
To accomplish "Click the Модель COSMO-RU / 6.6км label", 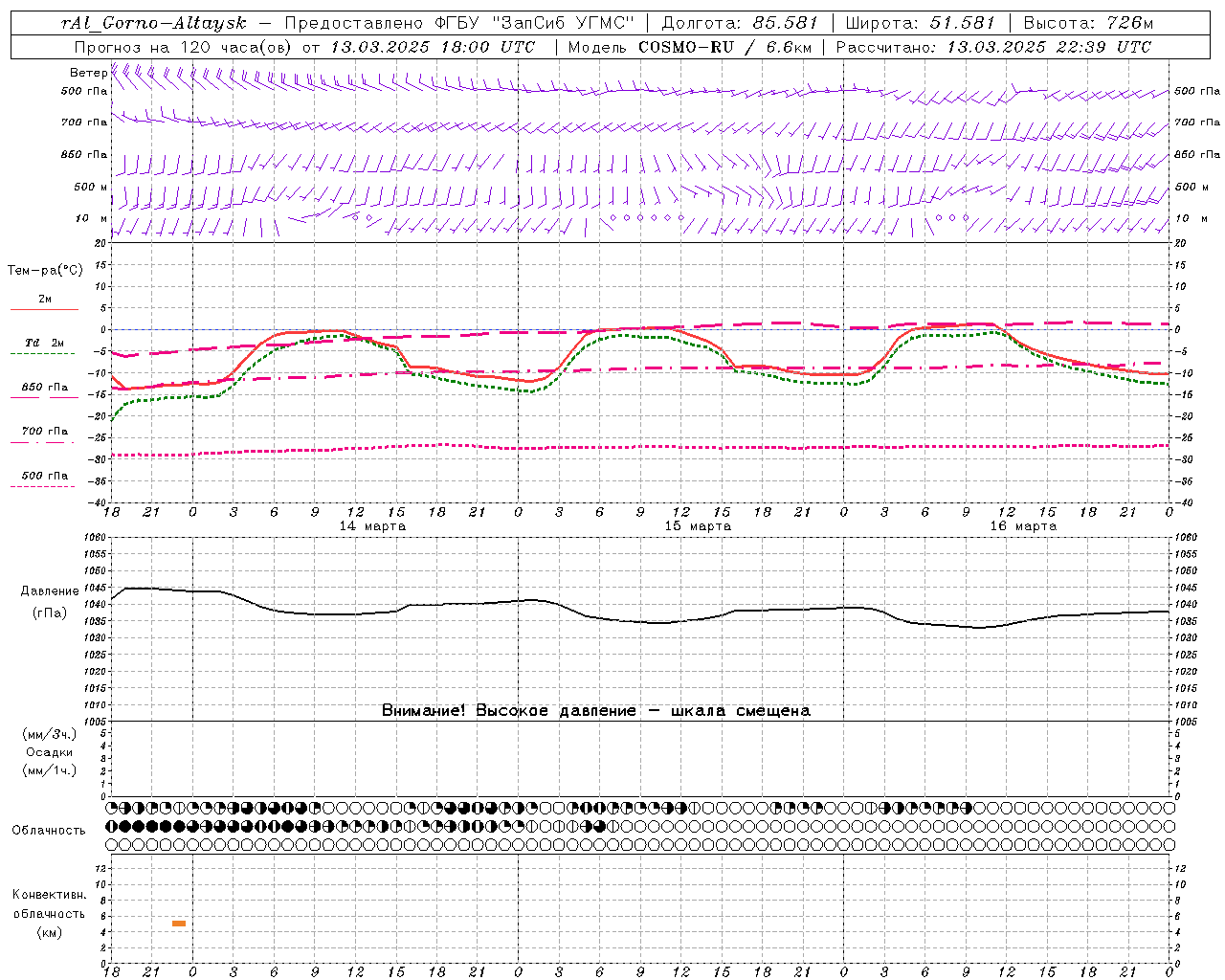I will tap(690, 47).
